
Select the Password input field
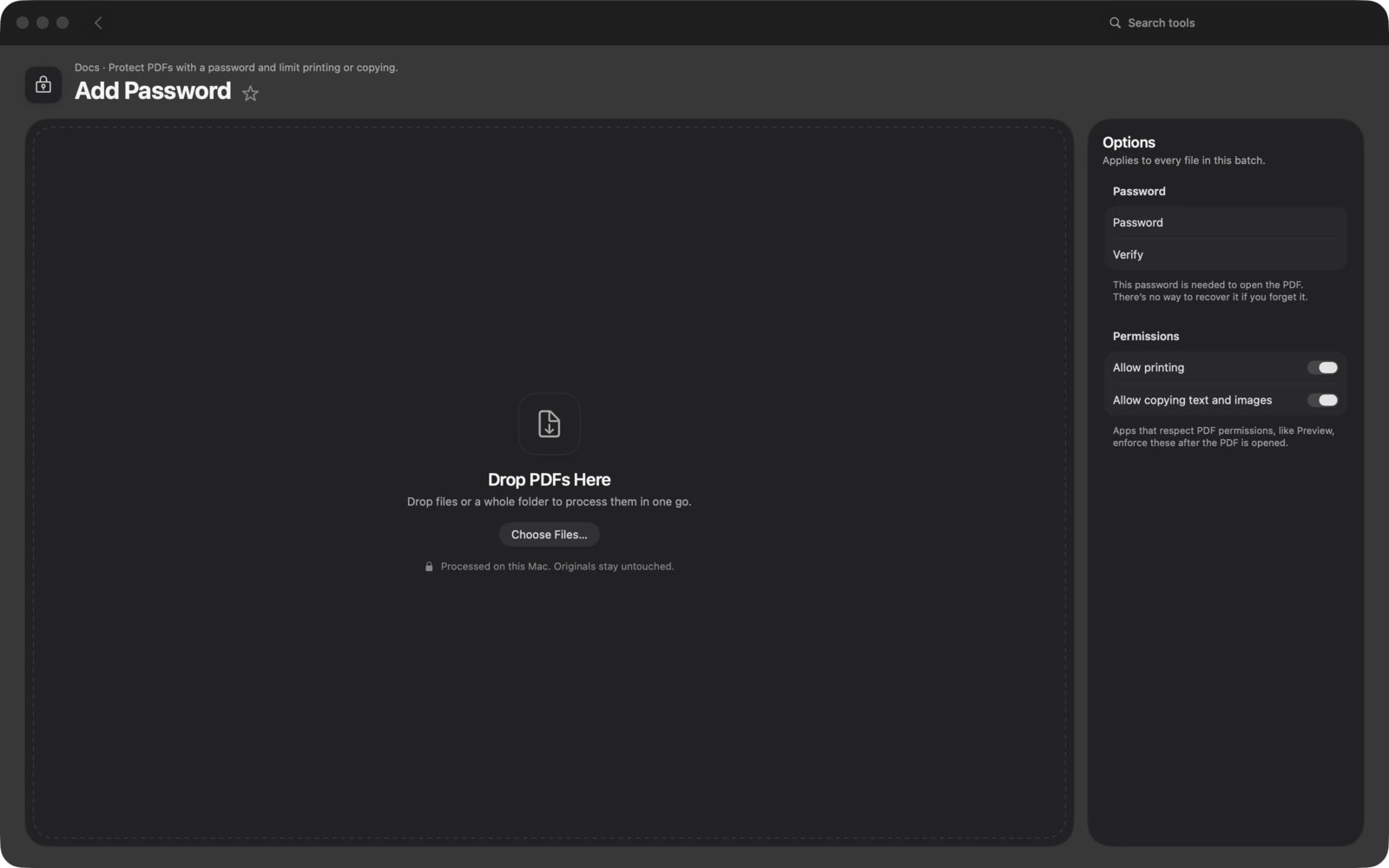coord(1225,223)
